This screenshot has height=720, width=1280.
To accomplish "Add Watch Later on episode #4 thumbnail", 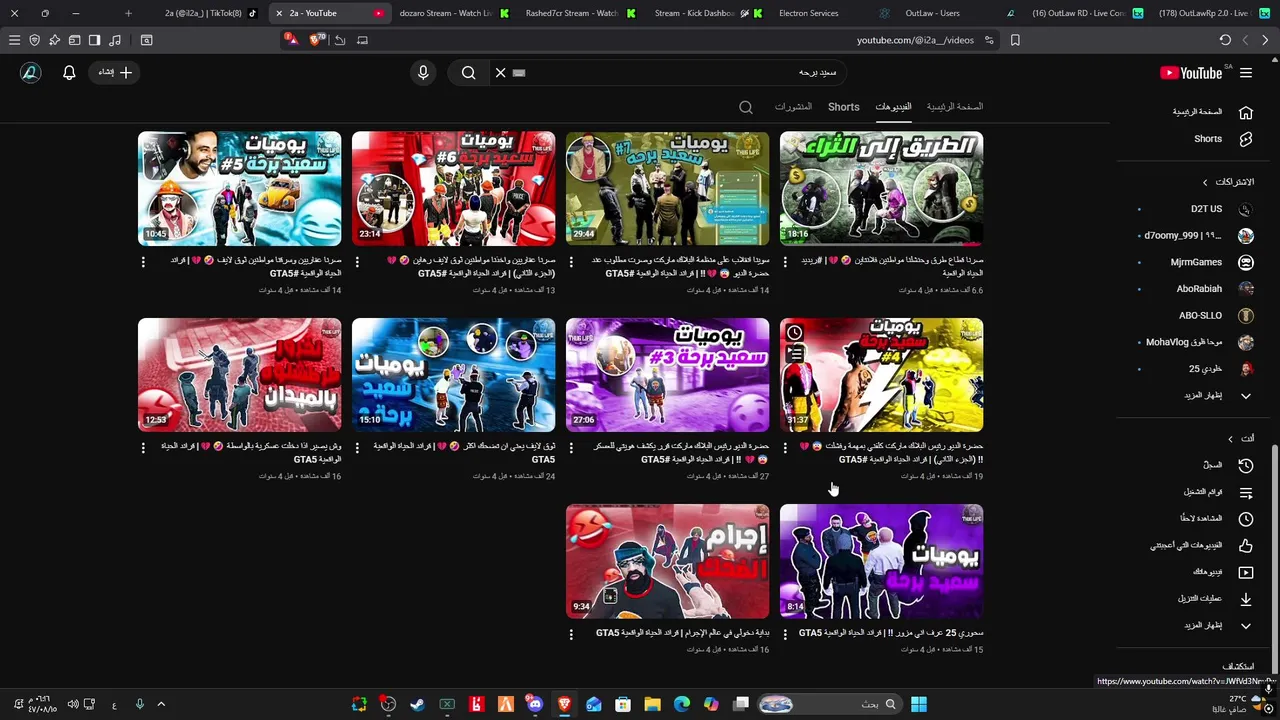I will 794,332.
